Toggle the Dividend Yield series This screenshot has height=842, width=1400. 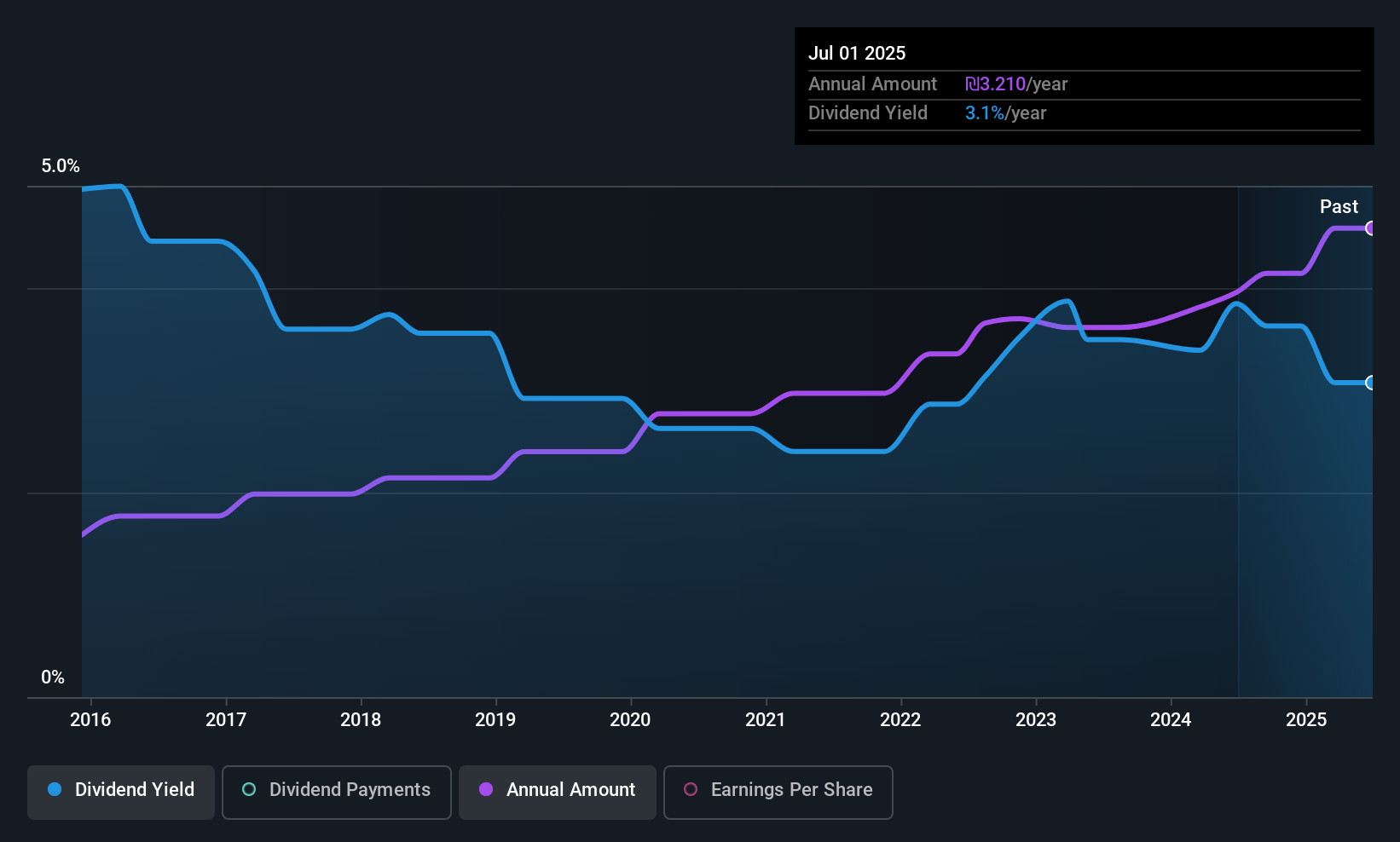tap(121, 793)
